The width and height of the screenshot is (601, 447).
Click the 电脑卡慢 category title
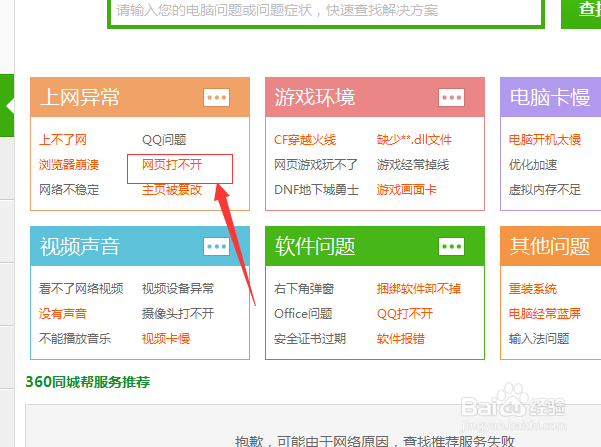pyautogui.click(x=550, y=97)
